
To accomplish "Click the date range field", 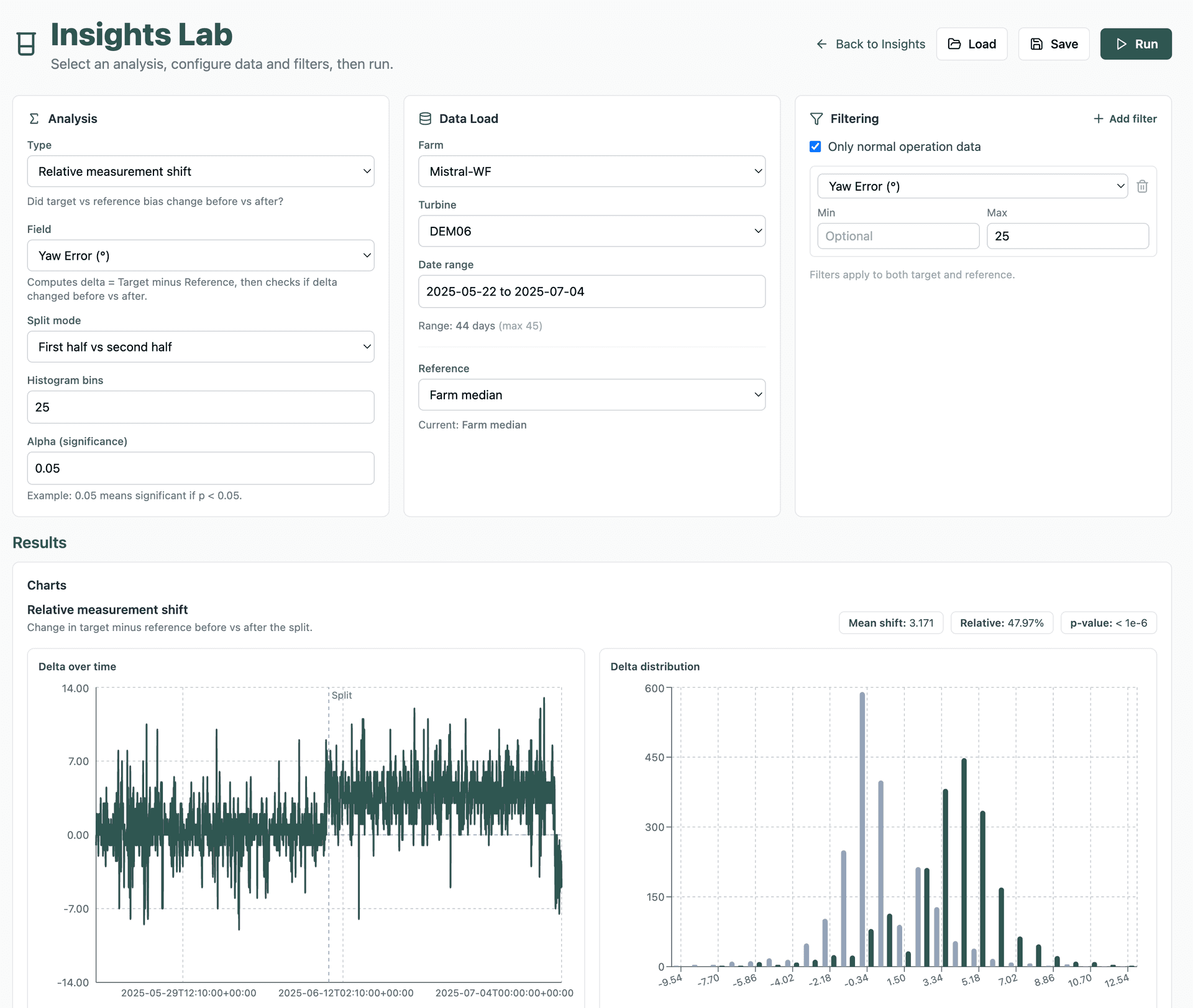I will point(592,291).
